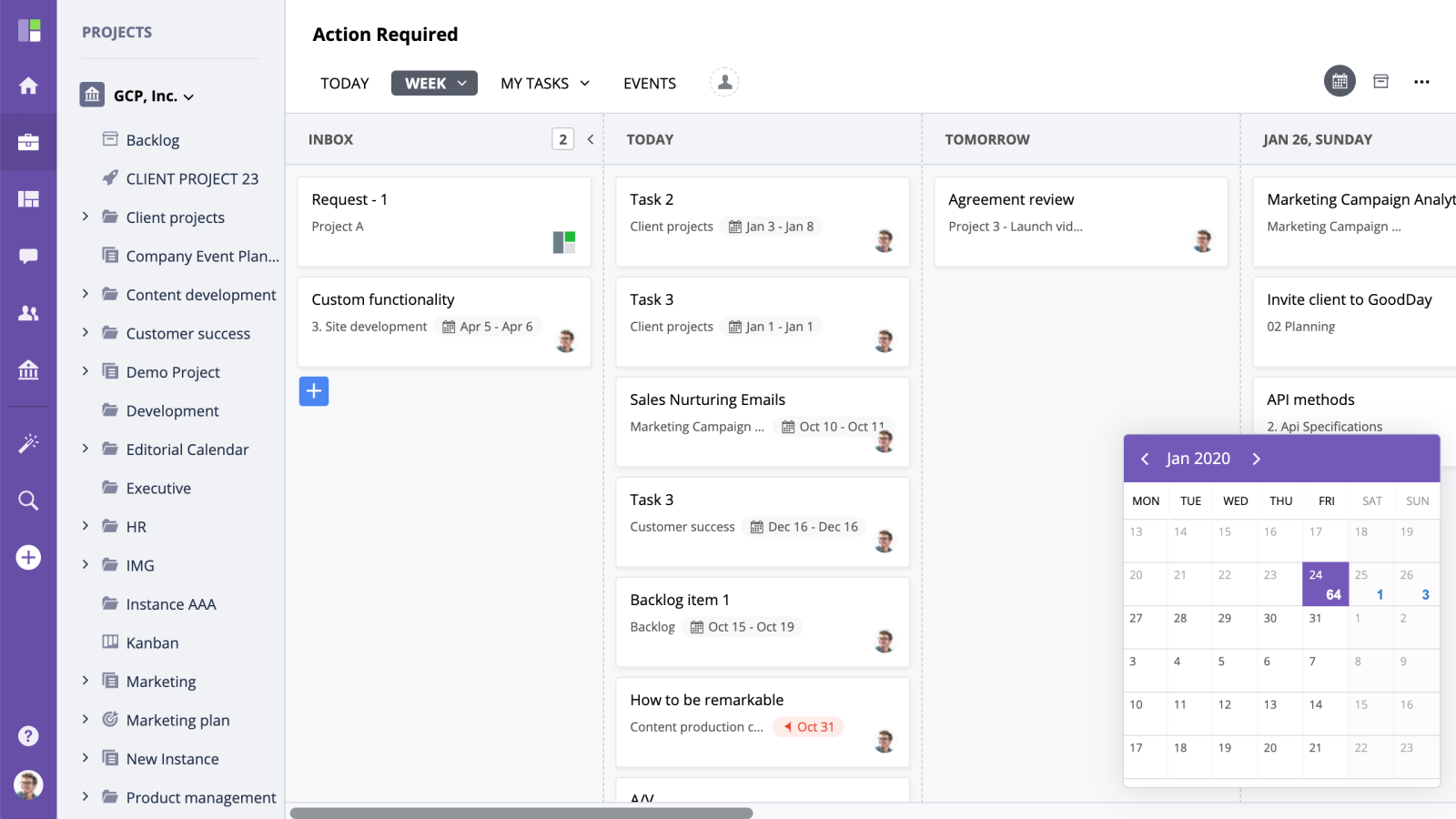
Task: Go to next month in calendar
Action: coord(1256,459)
